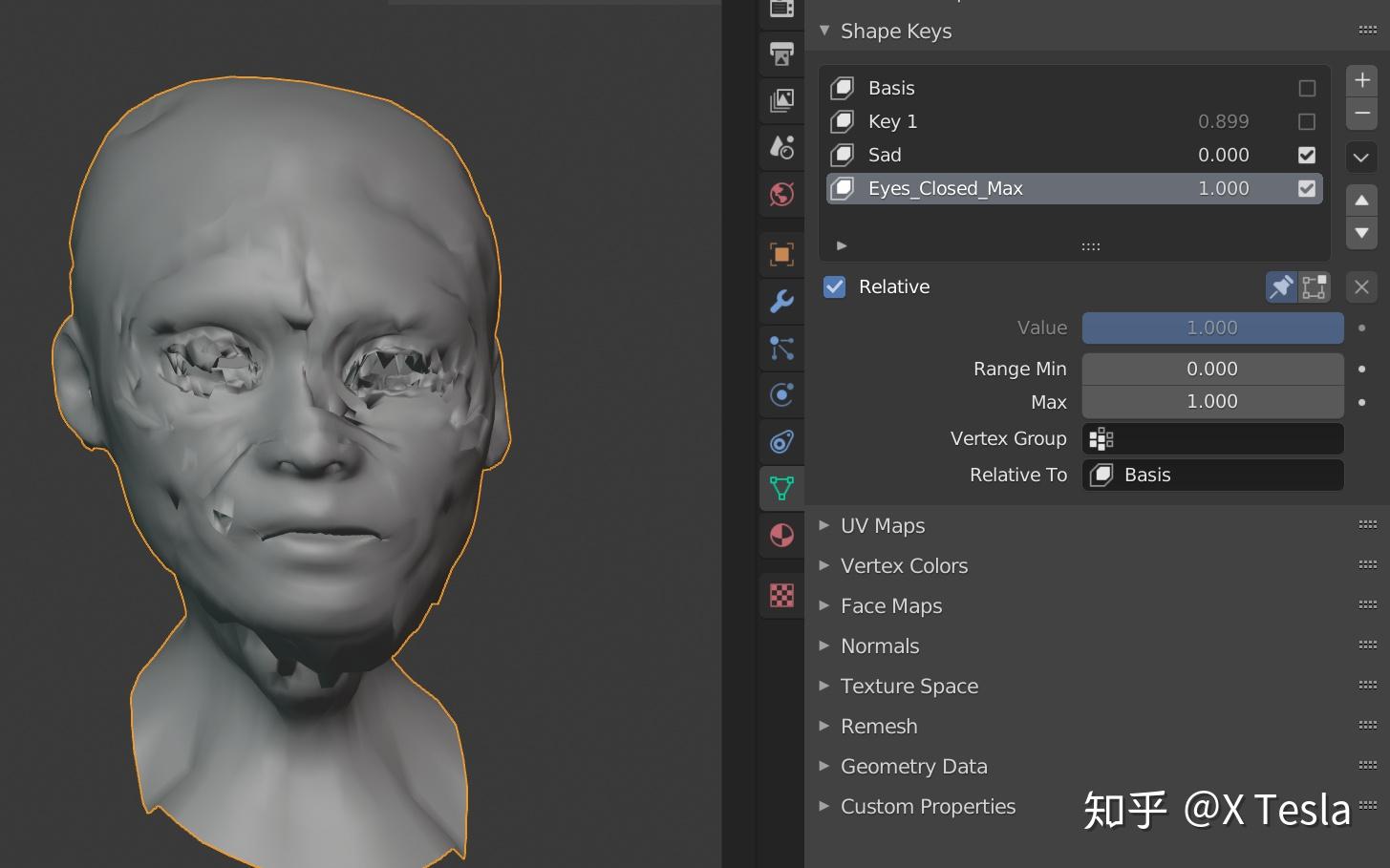Switch to World Properties globe tab
Viewport: 1390px width, 868px height.
(x=781, y=194)
